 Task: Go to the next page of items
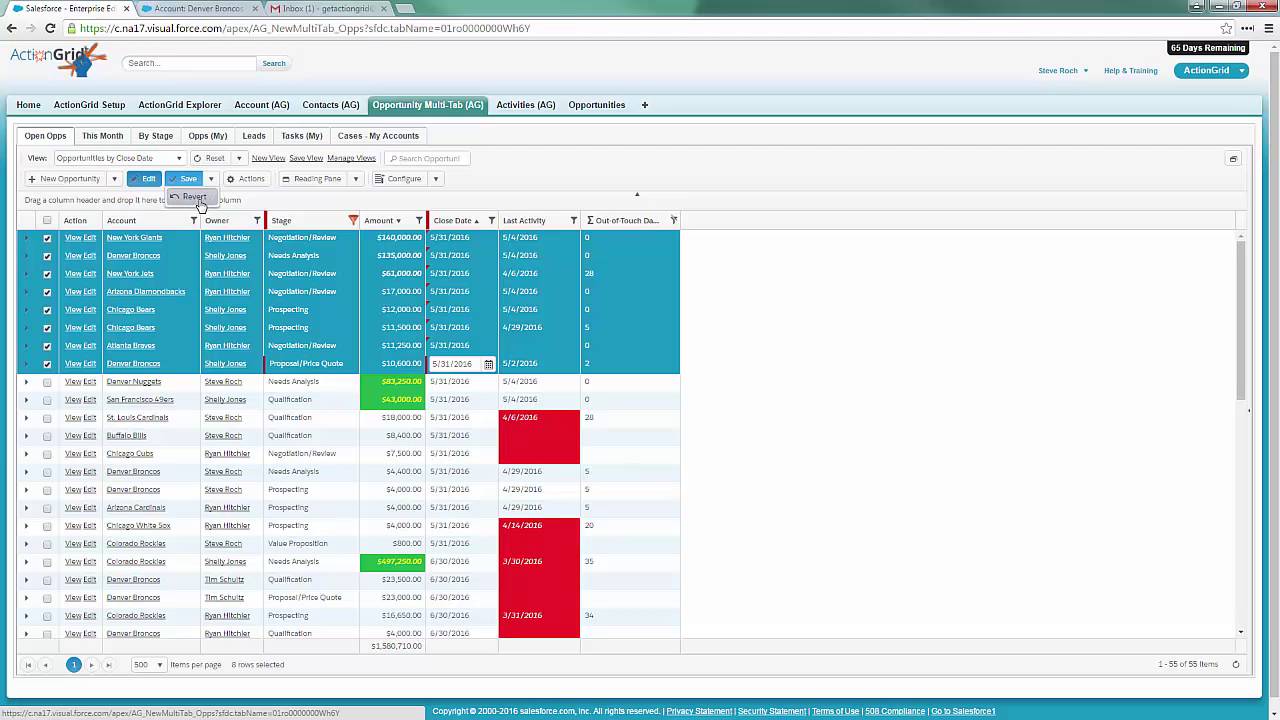pos(91,664)
